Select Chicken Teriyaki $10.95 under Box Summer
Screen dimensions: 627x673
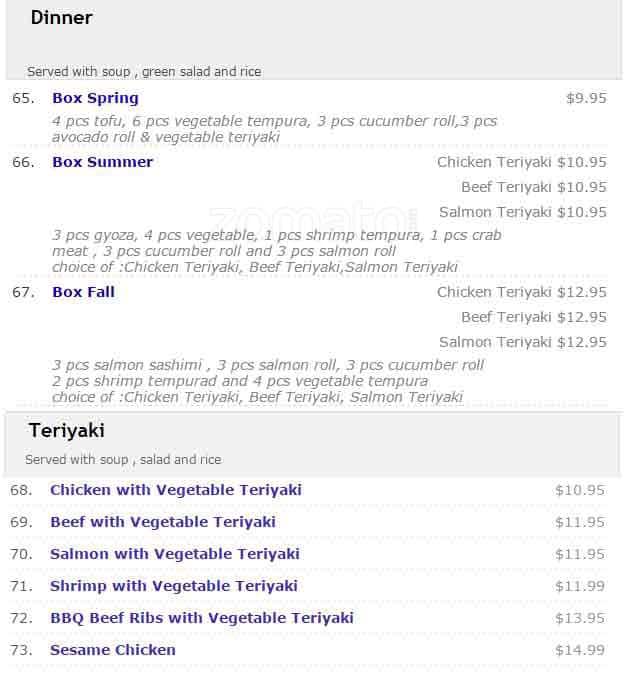coord(521,162)
